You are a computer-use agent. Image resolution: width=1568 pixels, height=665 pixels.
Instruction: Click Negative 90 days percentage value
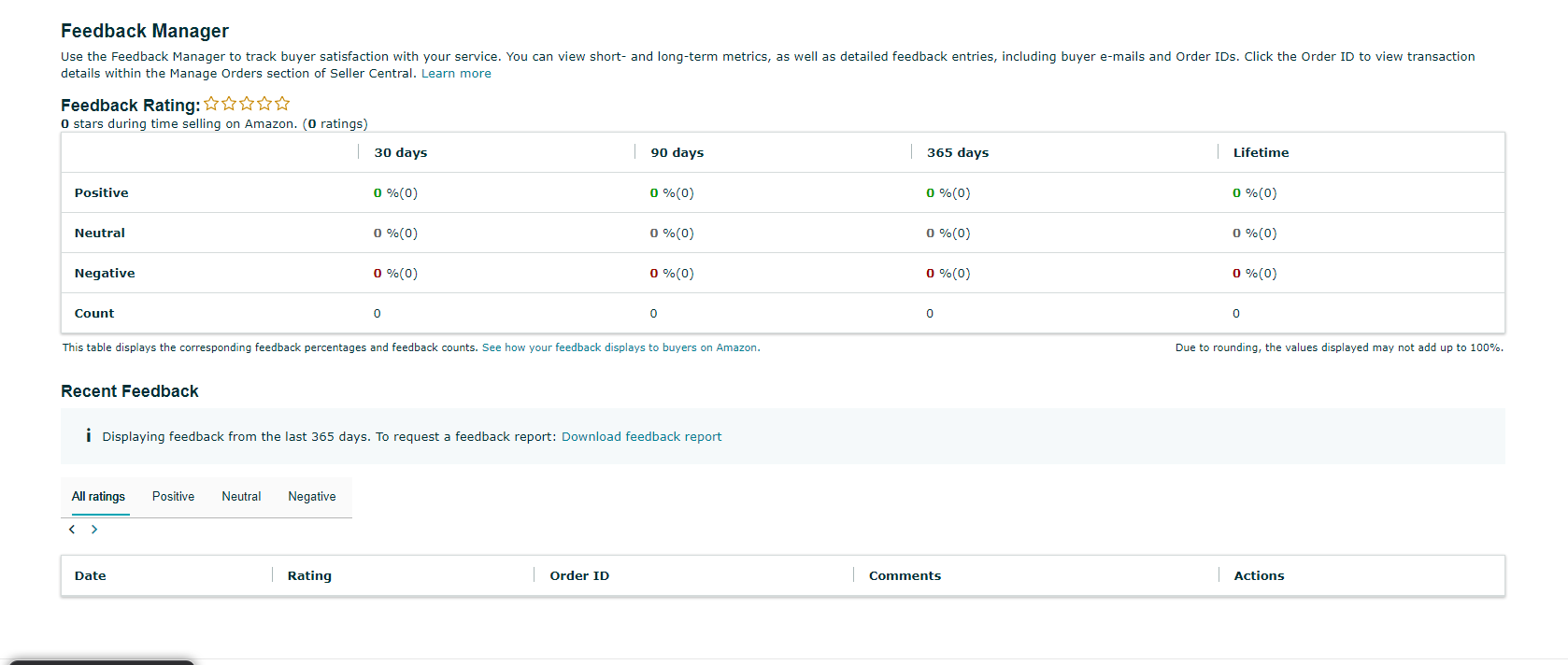pos(672,274)
